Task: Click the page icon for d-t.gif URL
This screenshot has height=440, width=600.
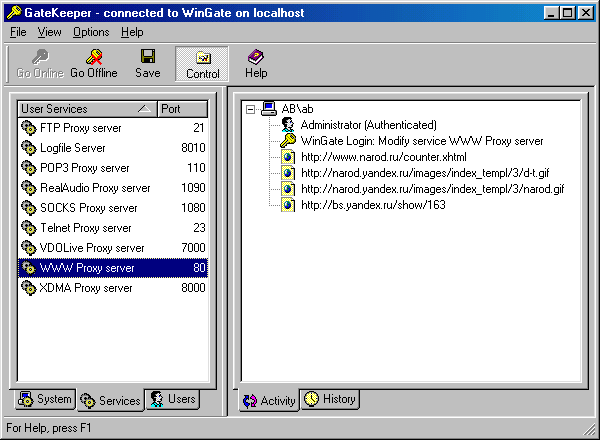Action: pyautogui.click(x=288, y=173)
